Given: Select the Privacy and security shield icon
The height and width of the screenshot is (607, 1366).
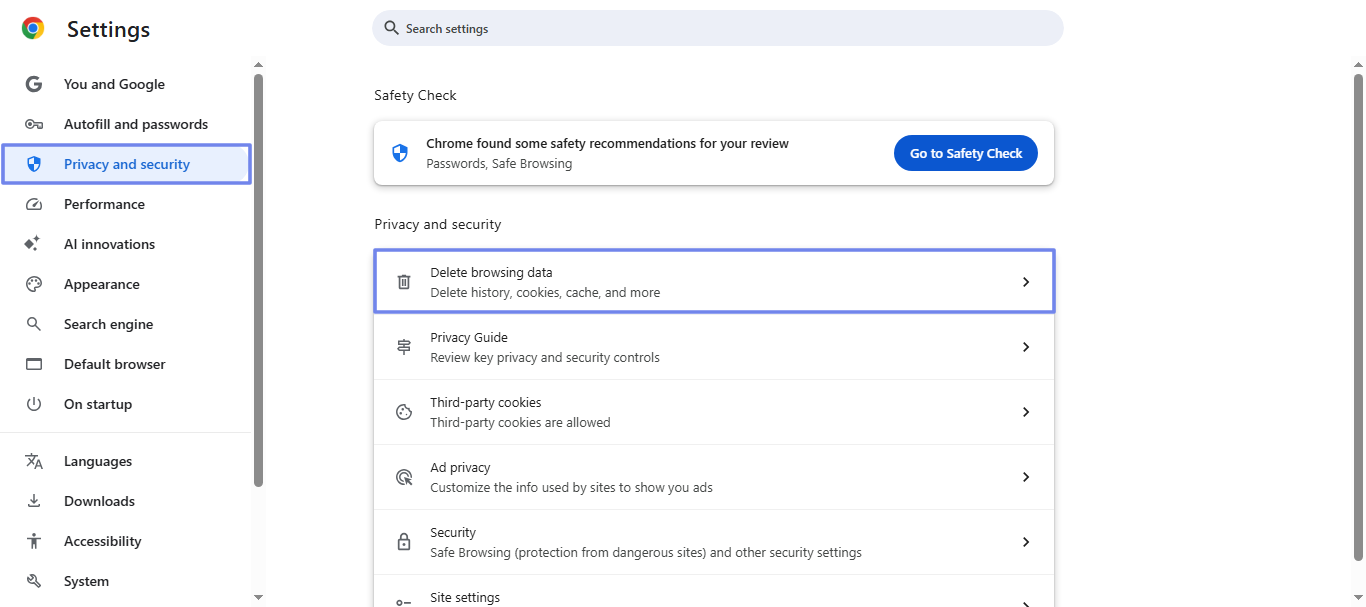Looking at the screenshot, I should point(34,163).
